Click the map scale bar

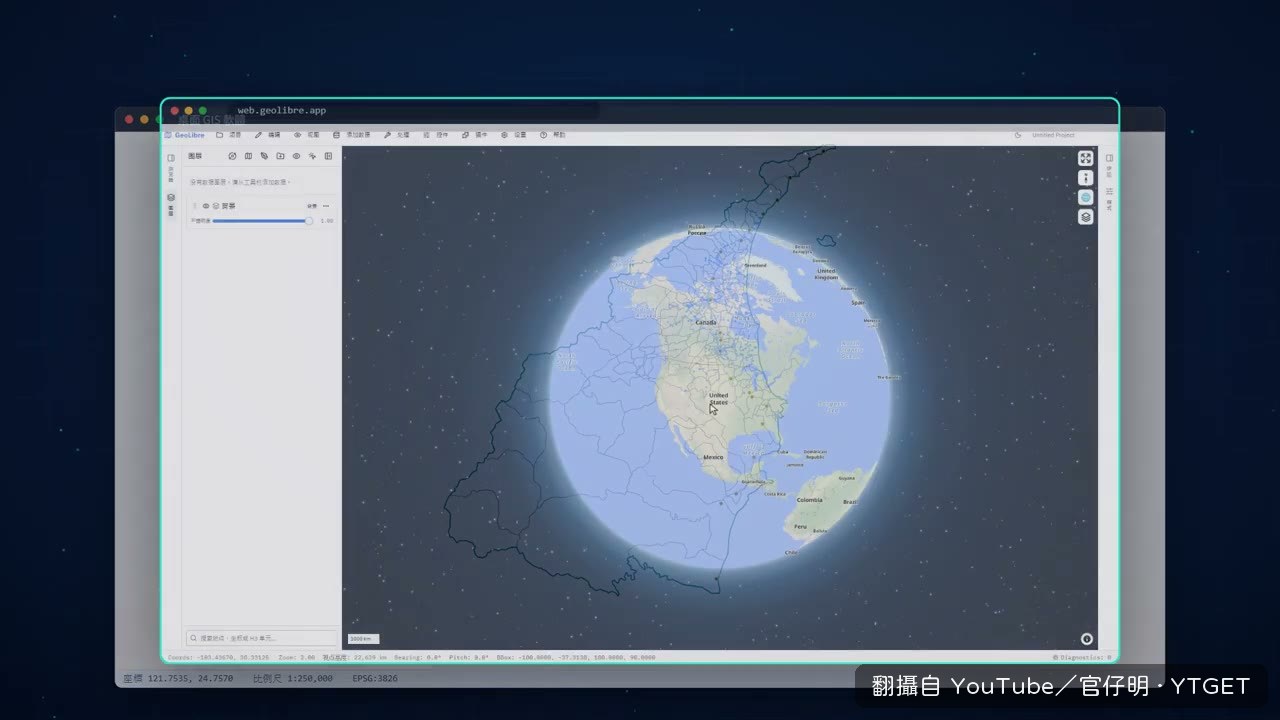pyautogui.click(x=363, y=638)
